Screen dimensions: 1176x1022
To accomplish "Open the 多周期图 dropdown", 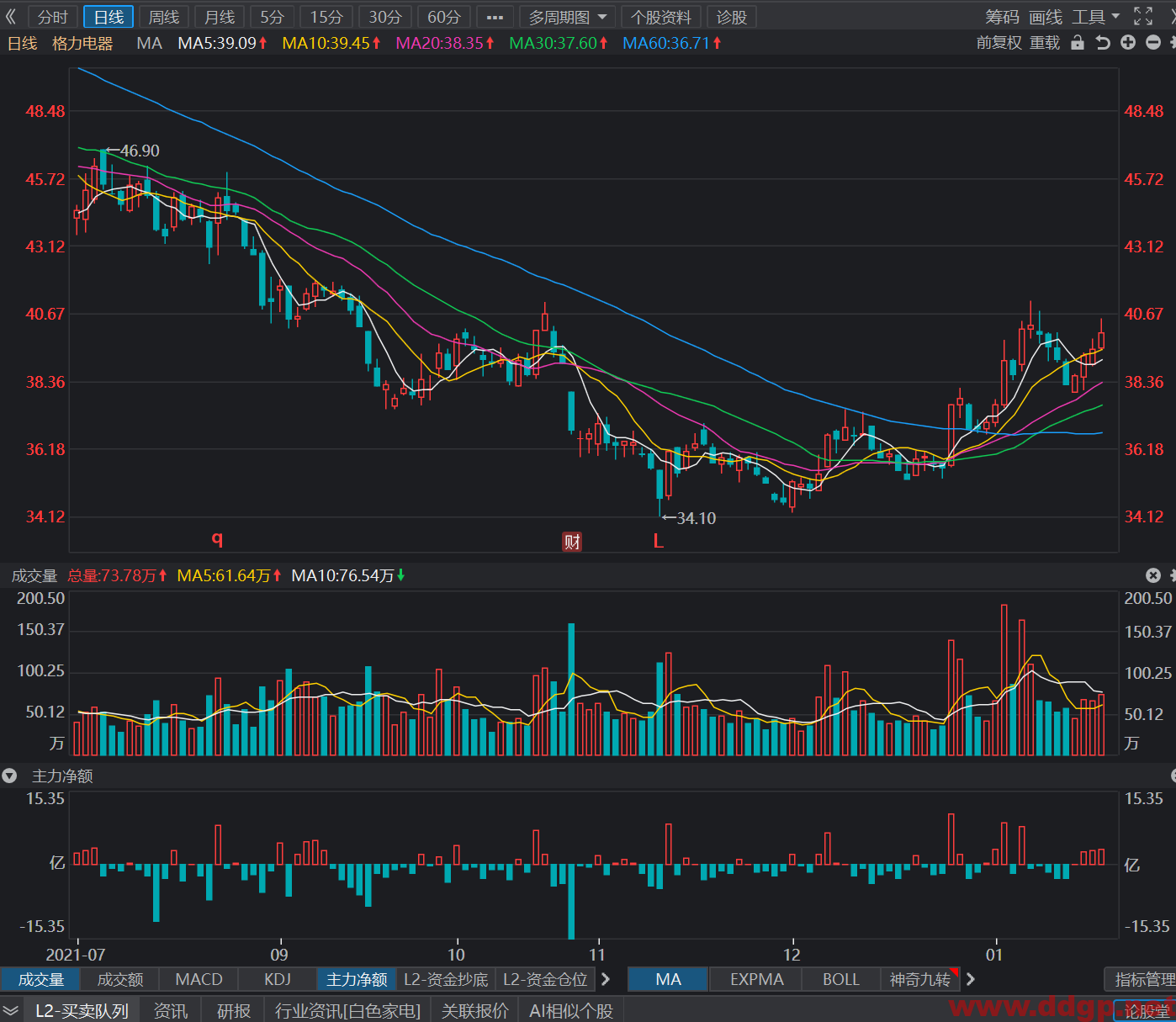I will 567,17.
